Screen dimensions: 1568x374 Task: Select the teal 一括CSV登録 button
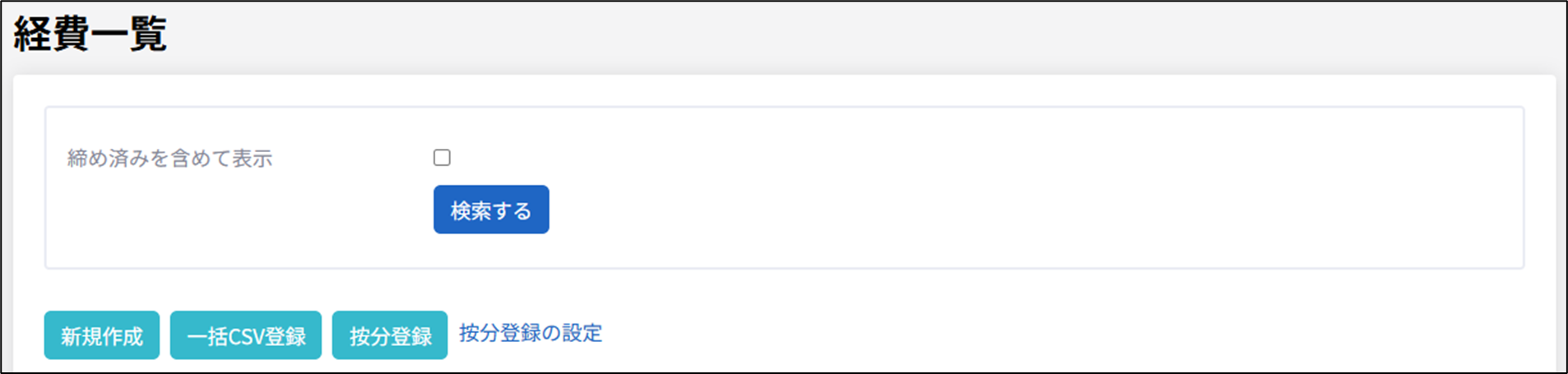[x=245, y=335]
